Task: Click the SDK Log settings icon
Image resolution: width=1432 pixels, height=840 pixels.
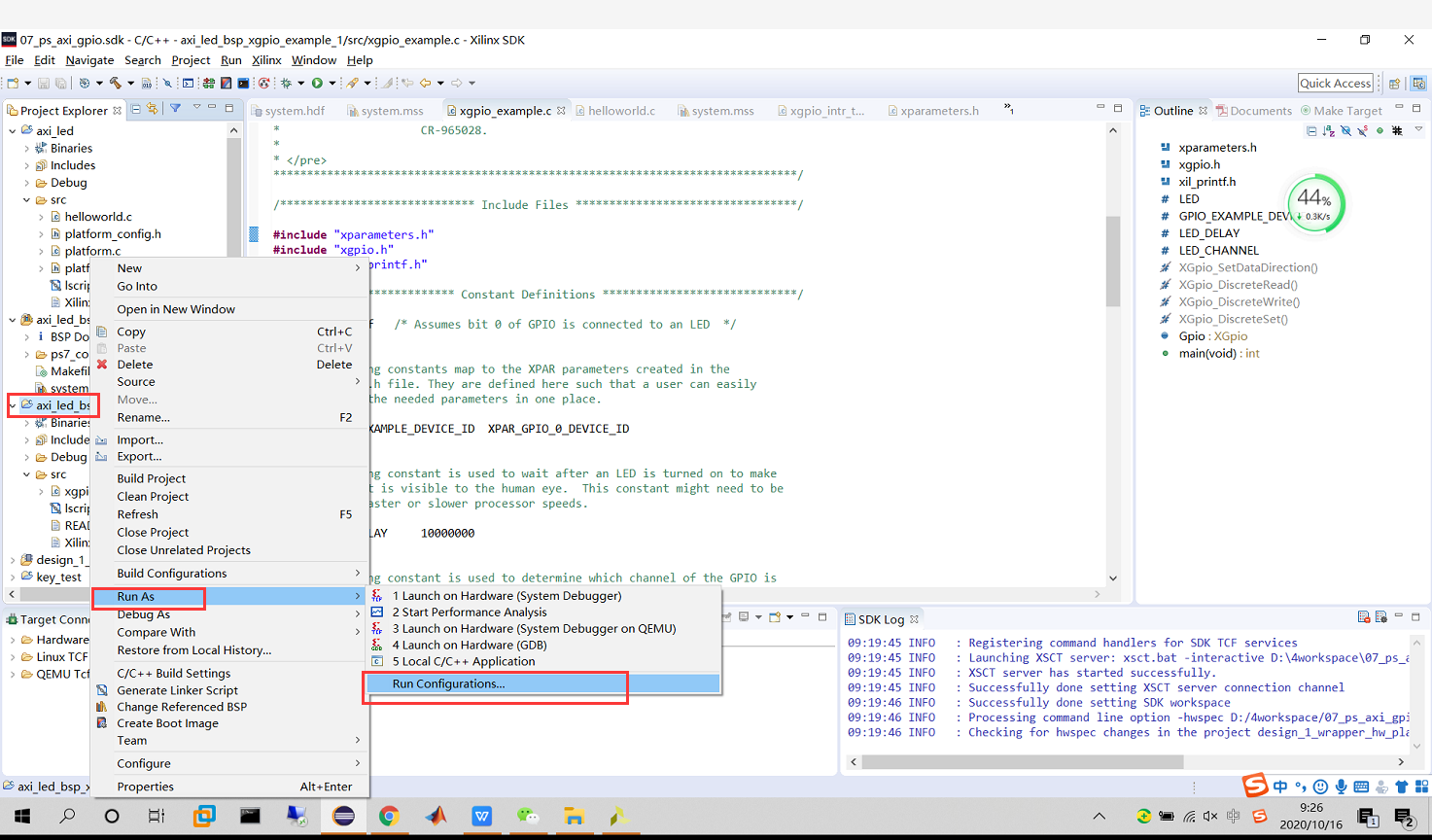Action: 1380,617
